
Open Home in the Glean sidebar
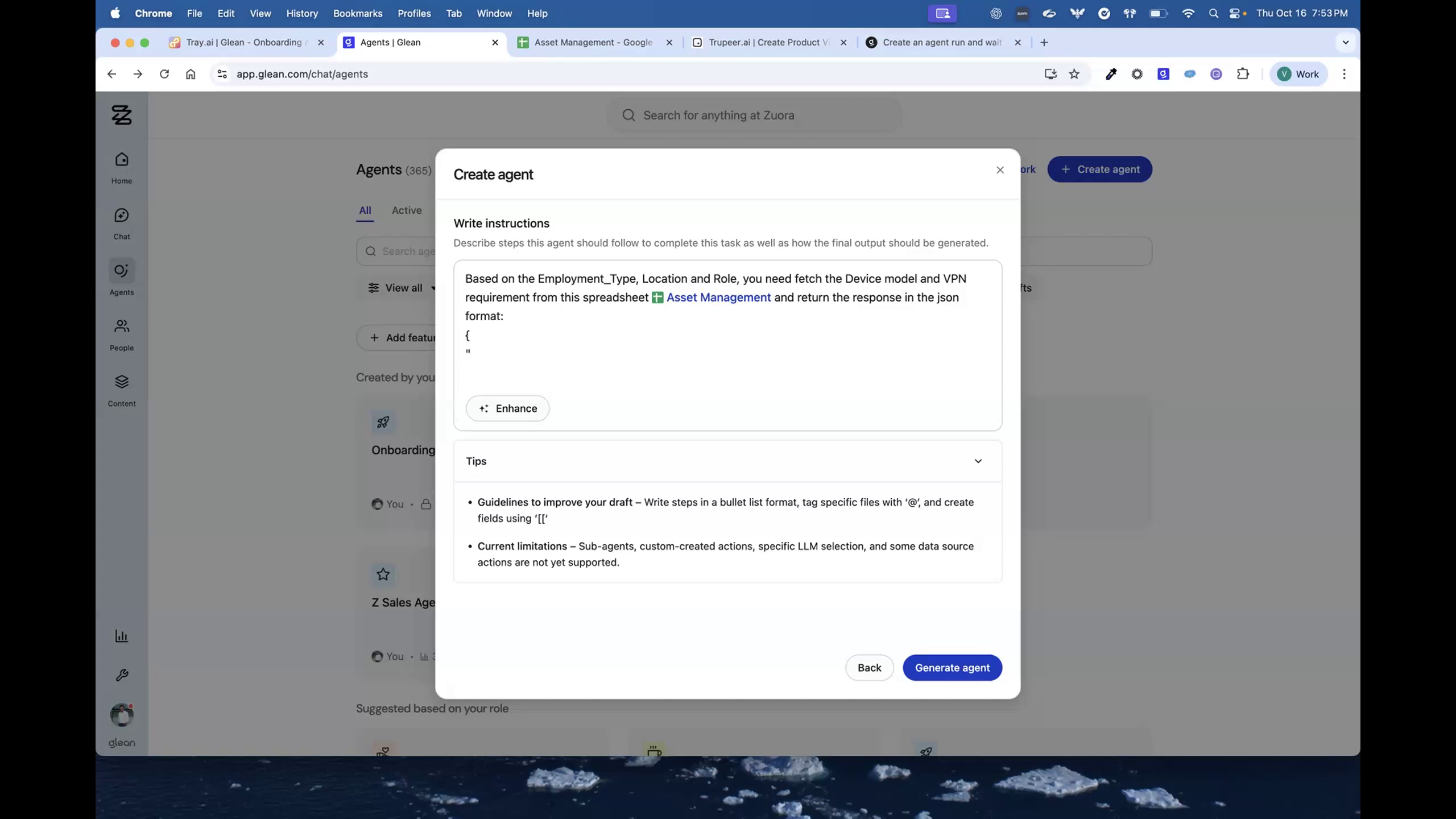pos(121,167)
